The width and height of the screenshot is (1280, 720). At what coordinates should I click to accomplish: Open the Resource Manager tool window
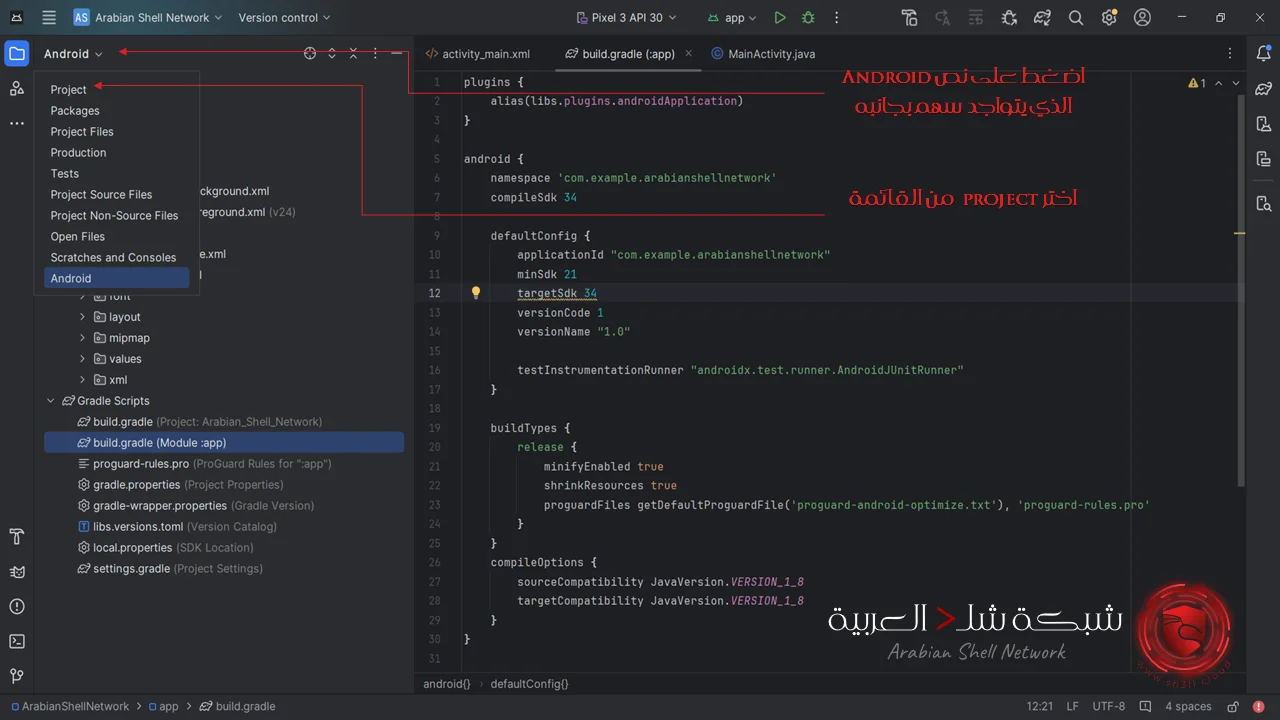pos(17,89)
